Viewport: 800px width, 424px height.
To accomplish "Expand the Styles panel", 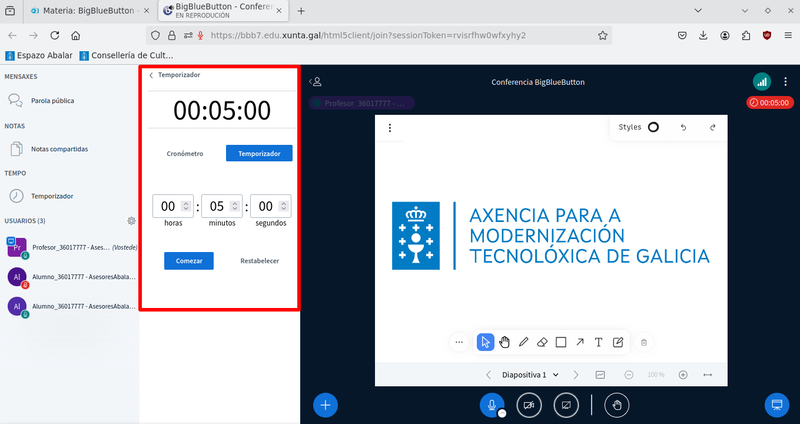I will point(630,128).
